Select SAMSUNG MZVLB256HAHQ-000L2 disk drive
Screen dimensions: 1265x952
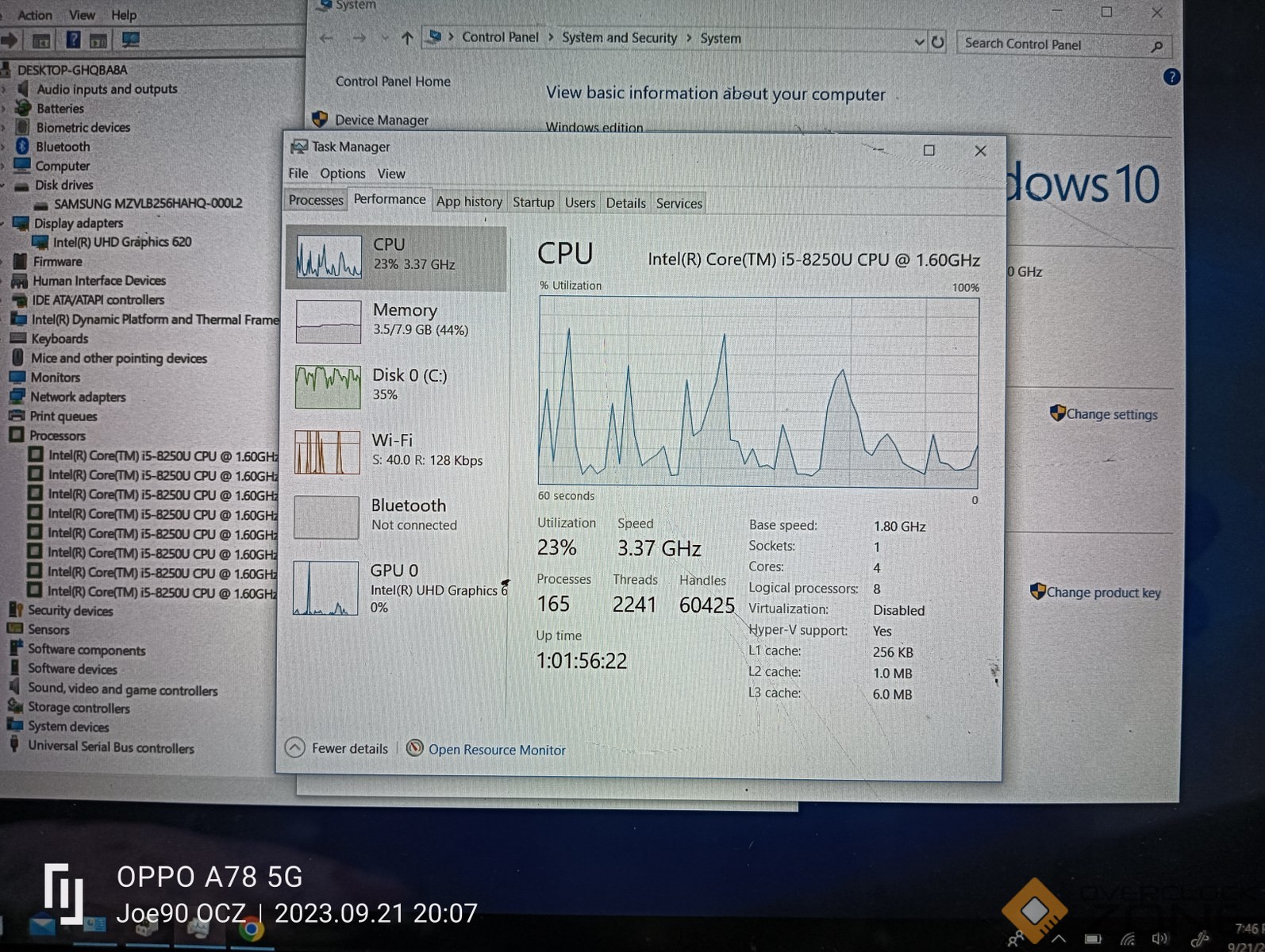point(148,204)
